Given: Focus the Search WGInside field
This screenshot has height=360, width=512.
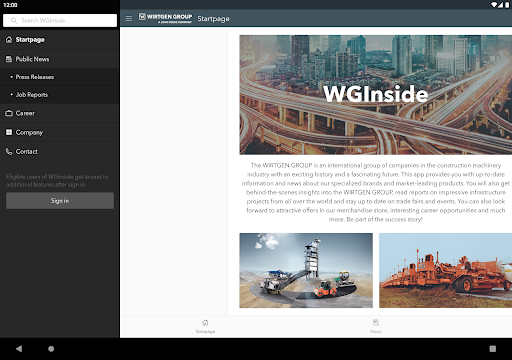Looking at the screenshot, I should click(x=60, y=21).
